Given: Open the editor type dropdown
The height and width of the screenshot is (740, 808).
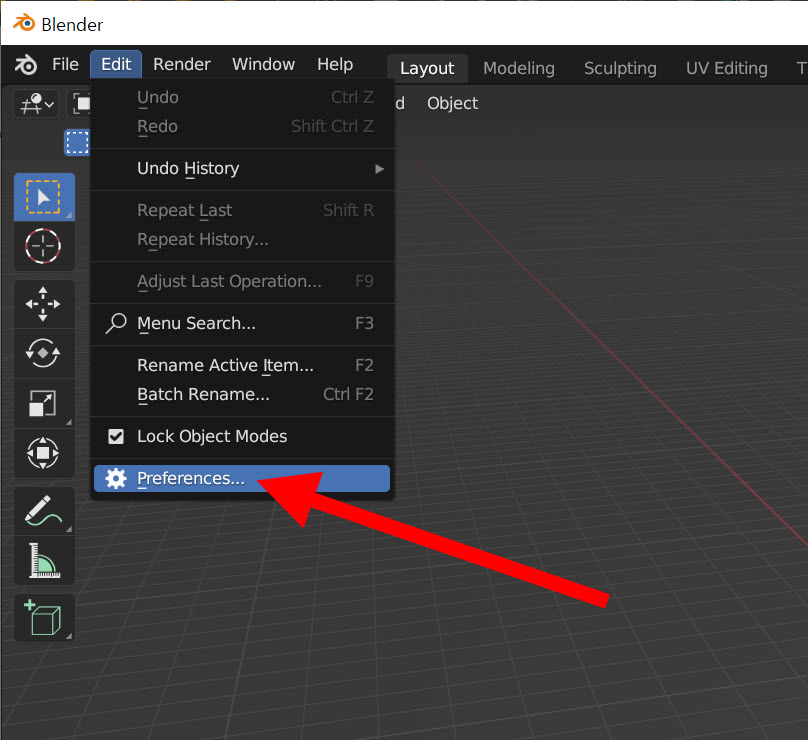Looking at the screenshot, I should pyautogui.click(x=36, y=104).
